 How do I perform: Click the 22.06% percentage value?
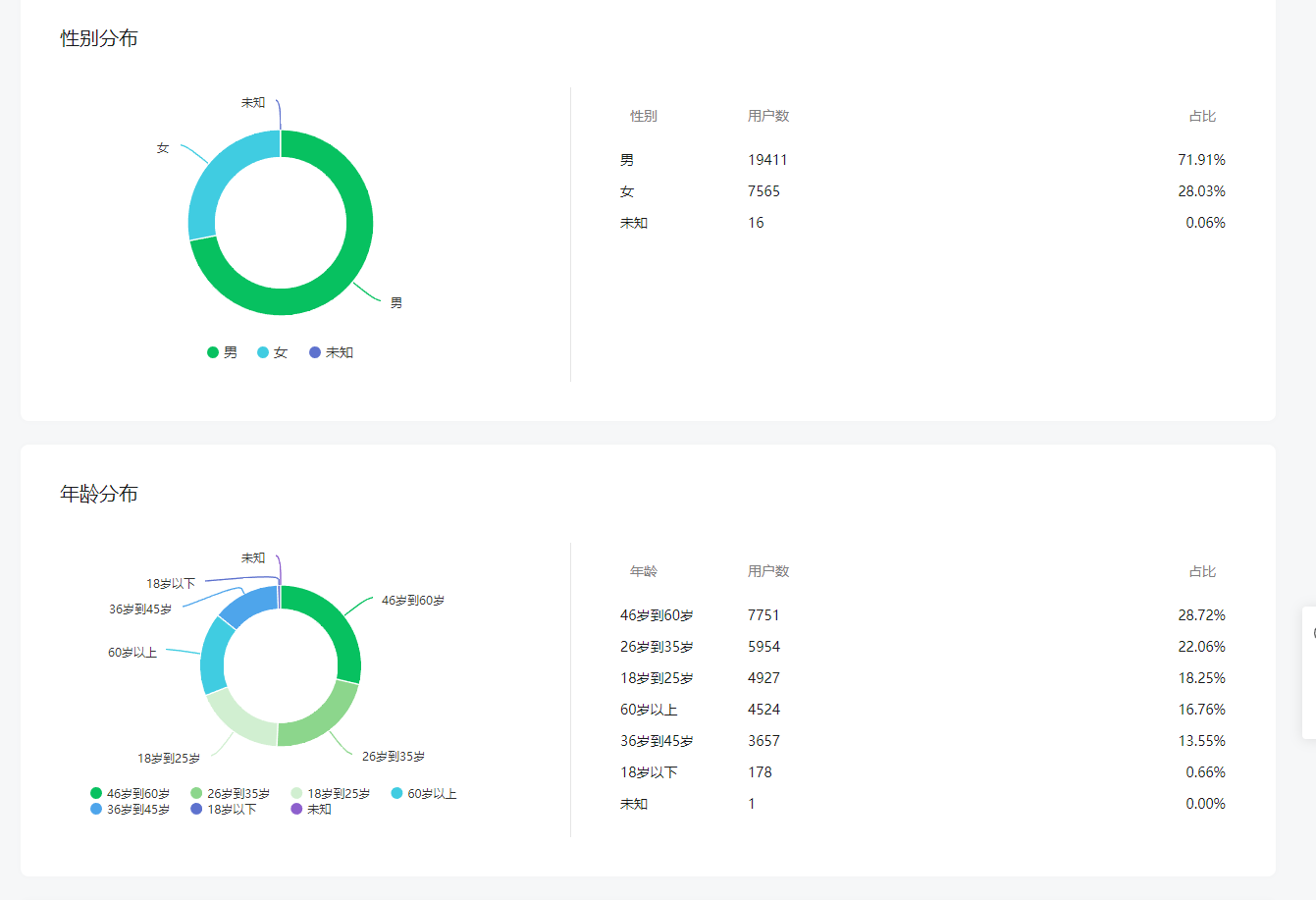click(x=1201, y=647)
